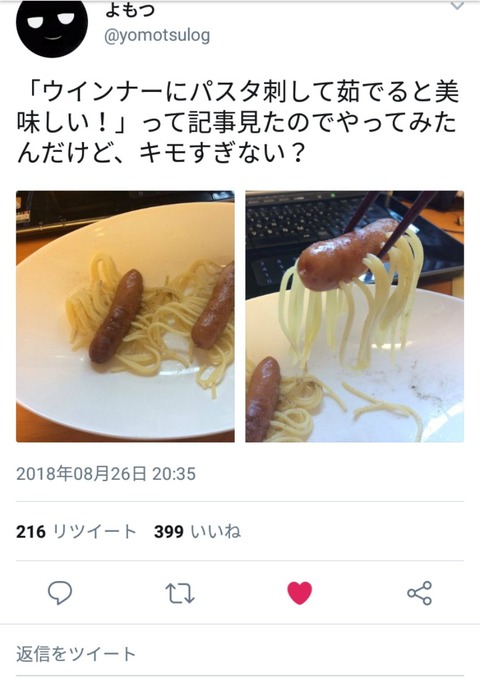
Task: Tap the reply speech bubble icon
Action: (60, 593)
